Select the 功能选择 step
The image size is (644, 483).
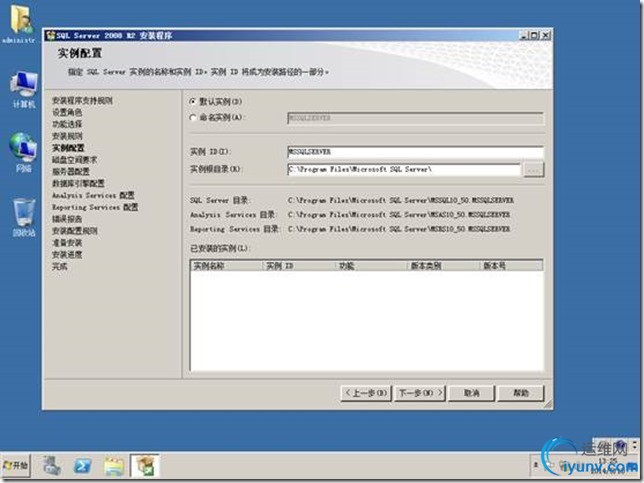67,124
